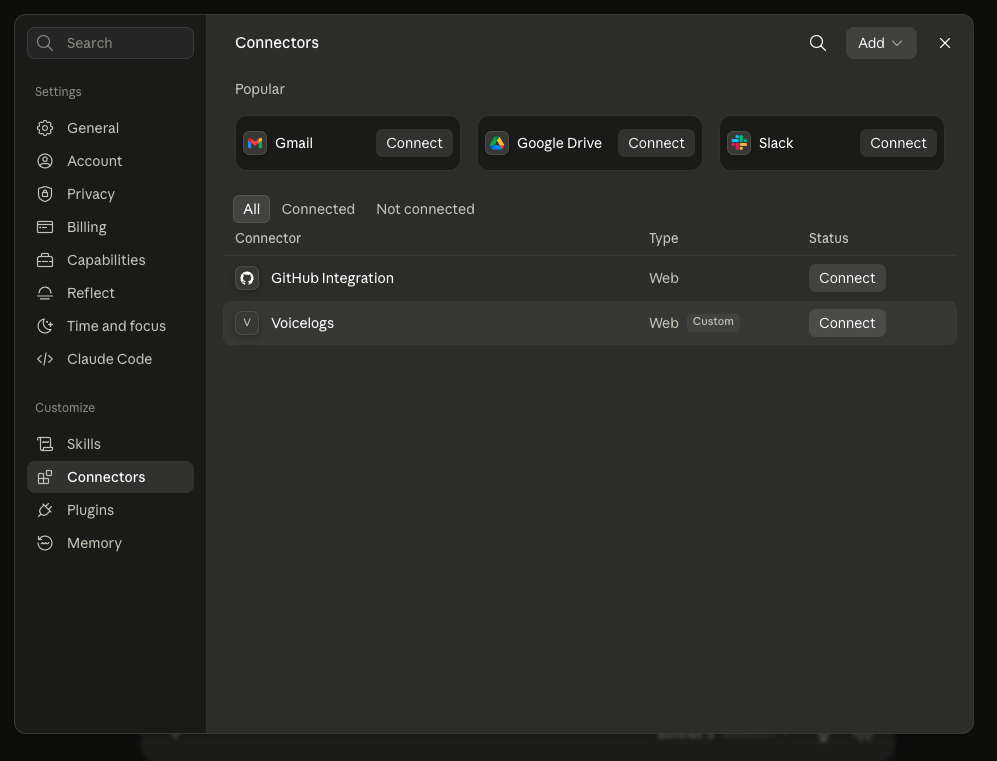Select Connectors in sidebar
The height and width of the screenshot is (761, 997).
pos(111,477)
